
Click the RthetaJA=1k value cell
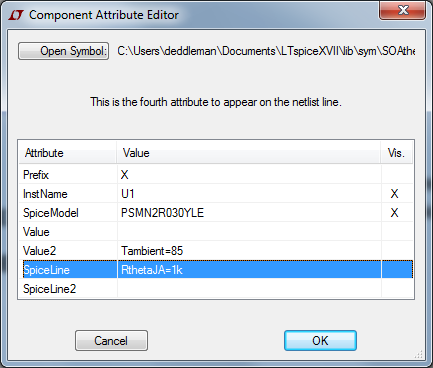tap(249, 270)
